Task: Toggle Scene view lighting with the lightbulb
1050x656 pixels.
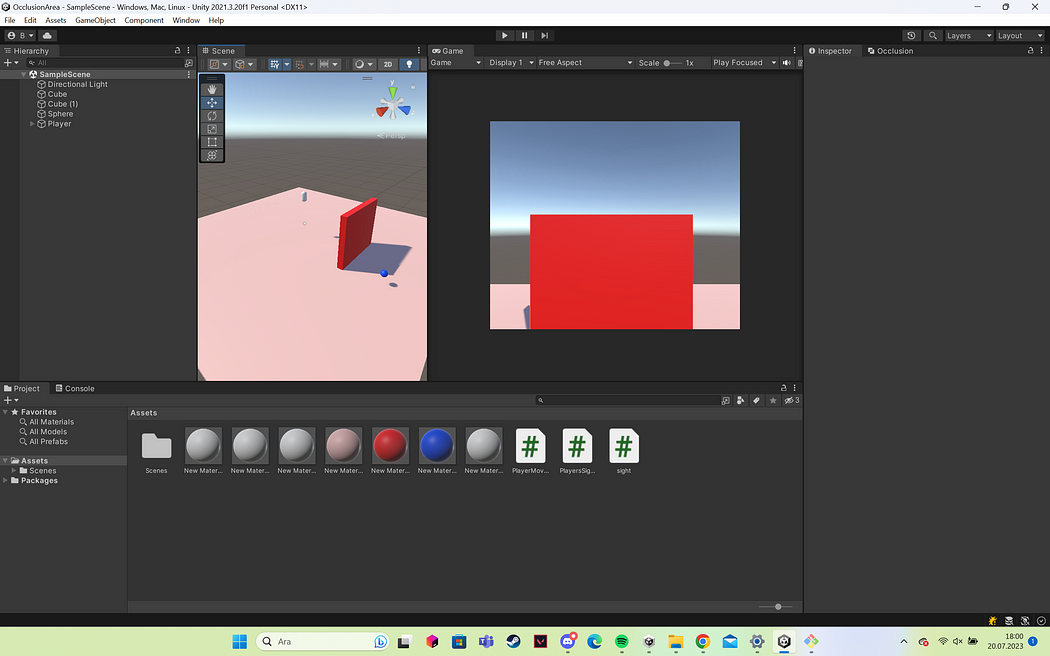Action: pos(410,62)
